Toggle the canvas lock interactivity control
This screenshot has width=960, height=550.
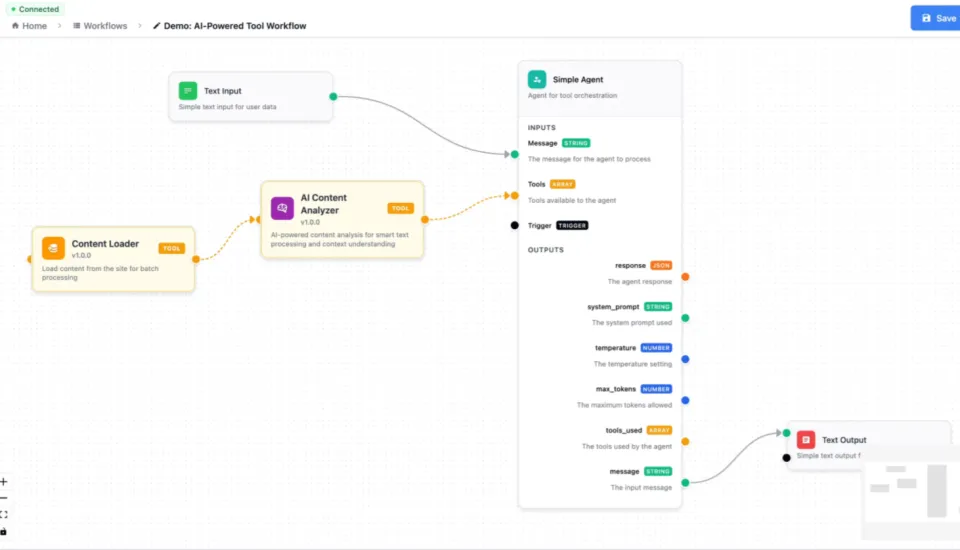[4, 531]
